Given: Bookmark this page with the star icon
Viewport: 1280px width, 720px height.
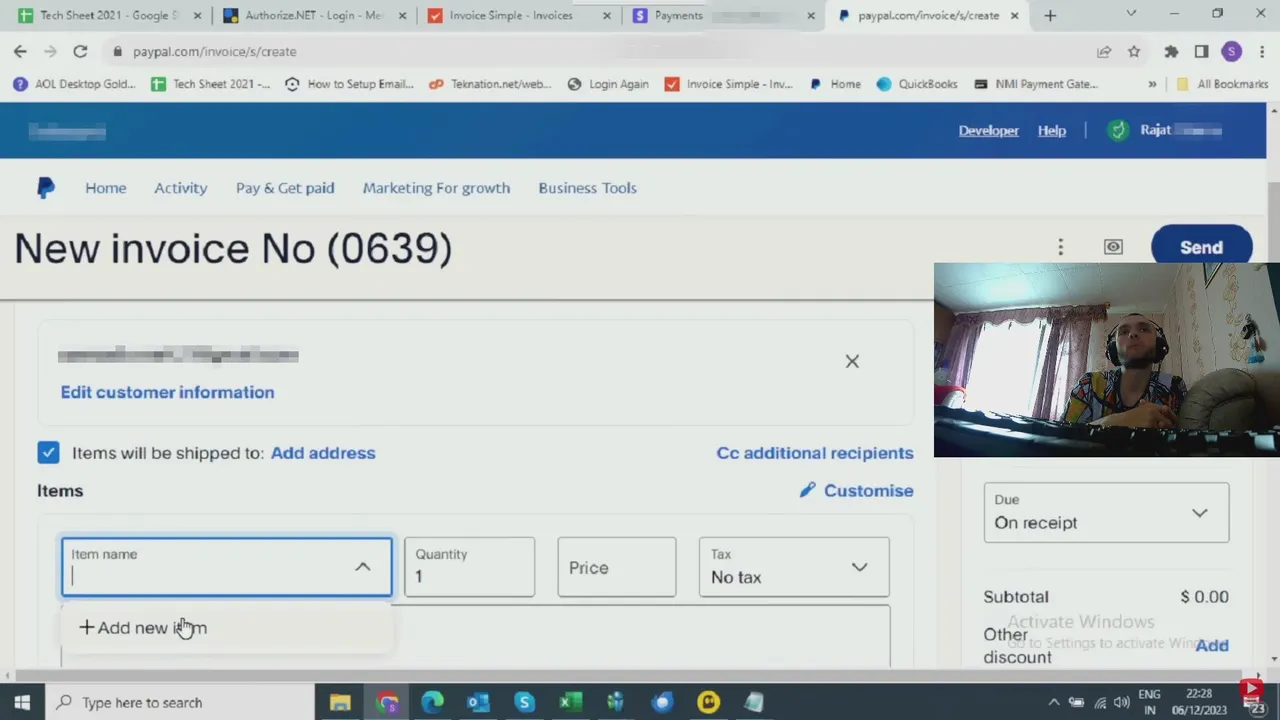Looking at the screenshot, I should [x=1134, y=51].
